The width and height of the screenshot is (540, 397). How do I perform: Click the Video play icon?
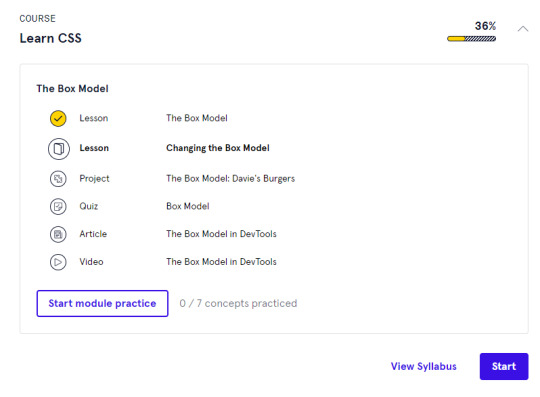pos(58,262)
